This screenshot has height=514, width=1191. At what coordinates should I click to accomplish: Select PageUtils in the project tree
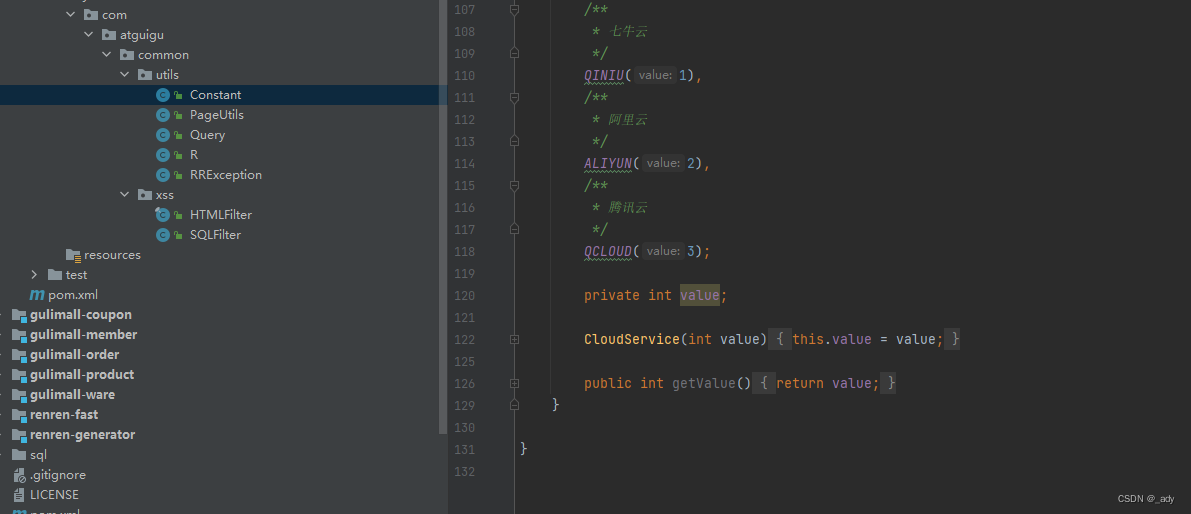(x=216, y=115)
